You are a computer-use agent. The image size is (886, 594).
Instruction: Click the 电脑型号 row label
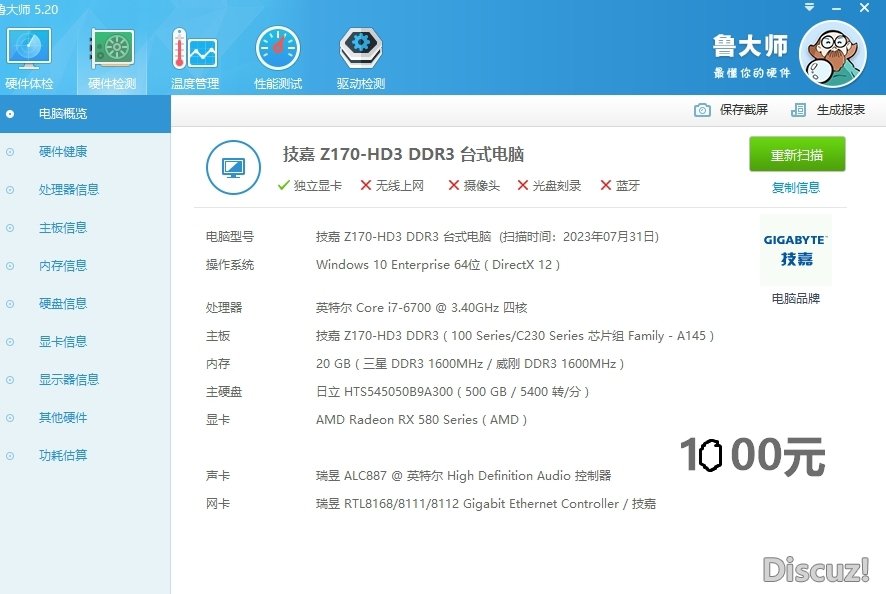[x=229, y=237]
